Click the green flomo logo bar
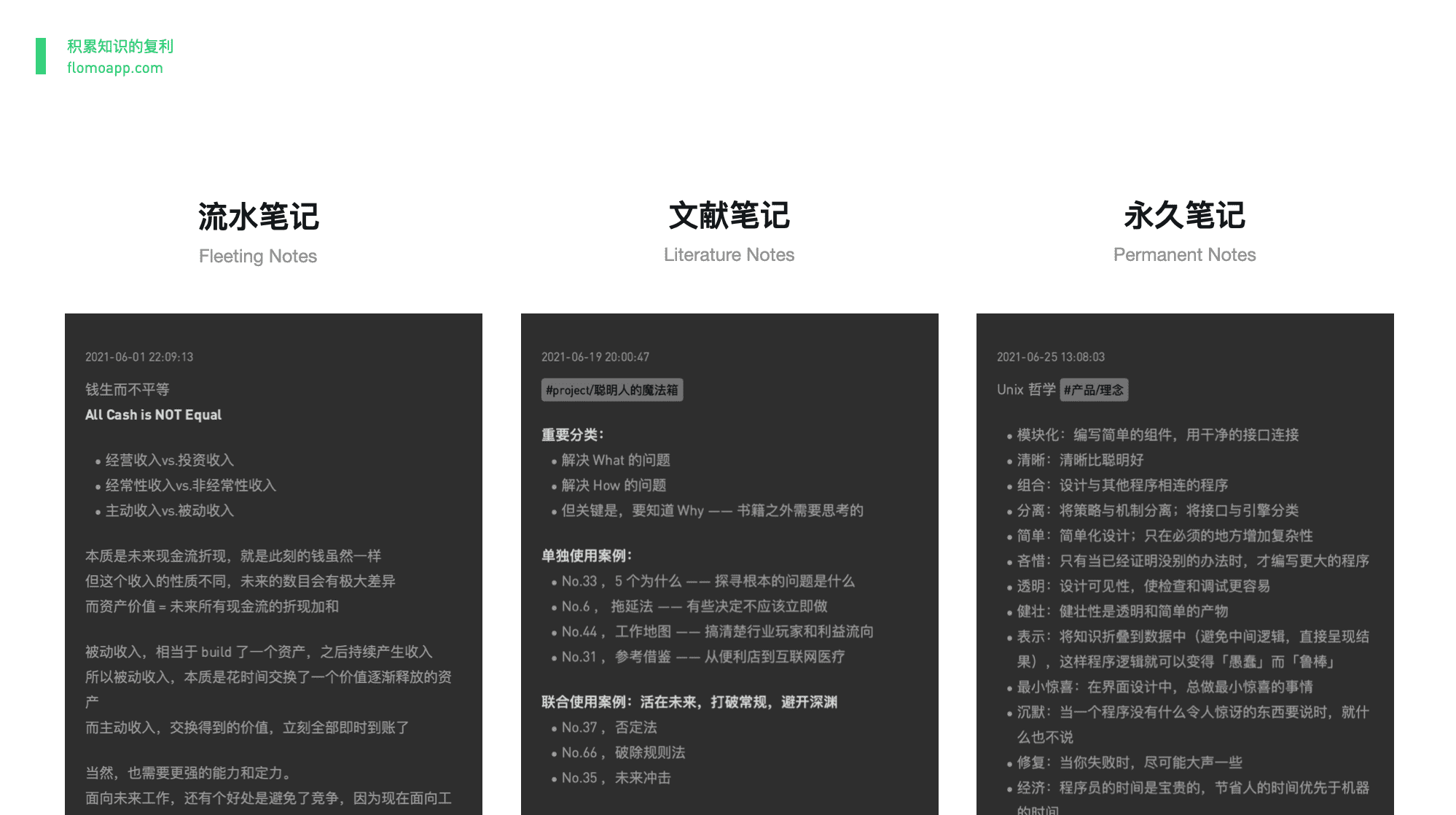1456x815 pixels. click(41, 56)
